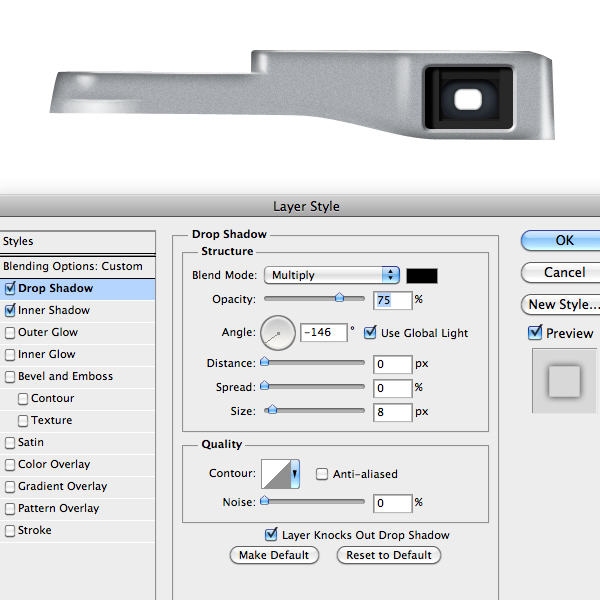Image resolution: width=600 pixels, height=600 pixels.
Task: Open the Blend Mode Multiply dropdown
Action: pyautogui.click(x=332, y=275)
